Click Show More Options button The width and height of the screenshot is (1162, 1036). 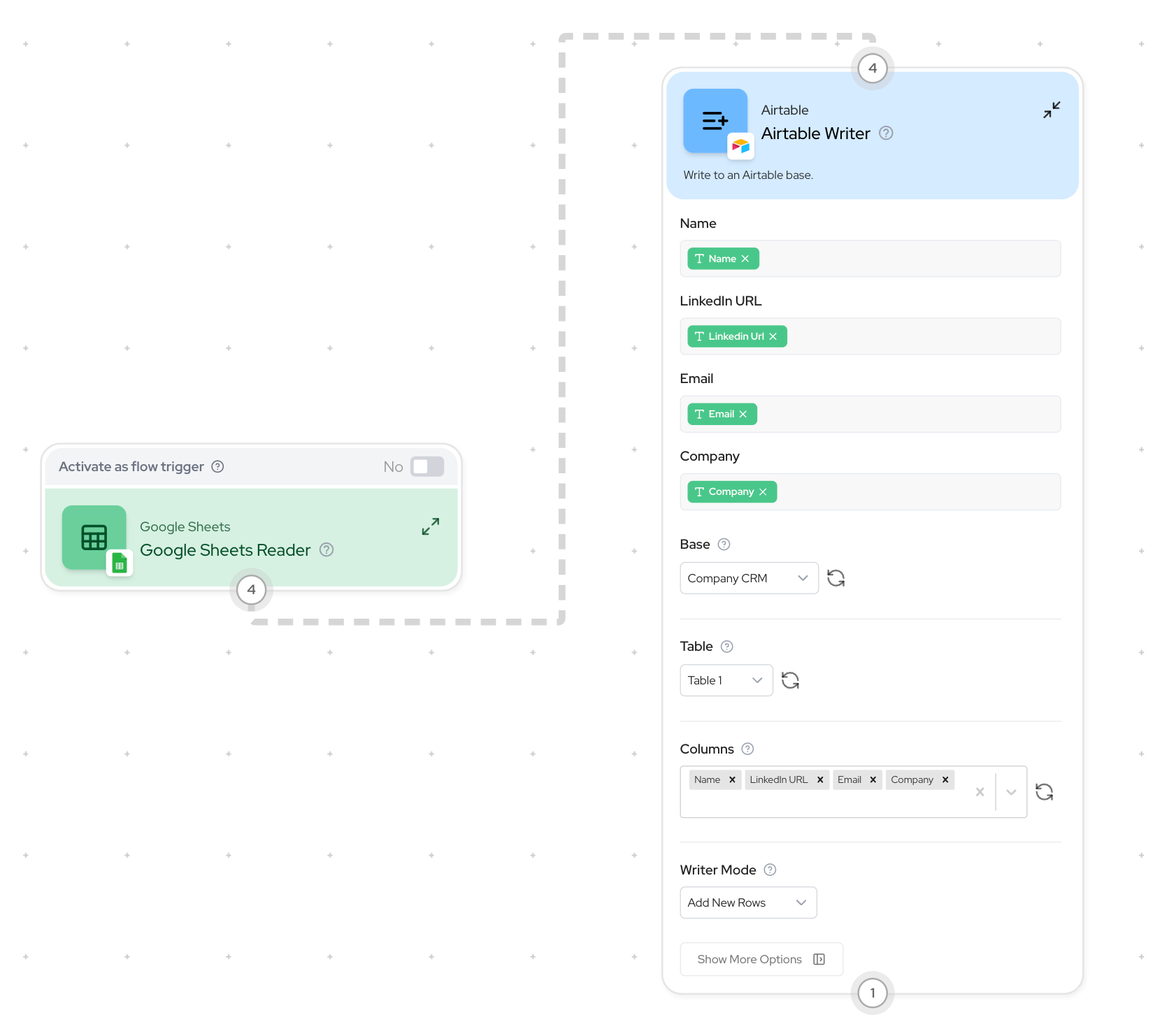[761, 959]
